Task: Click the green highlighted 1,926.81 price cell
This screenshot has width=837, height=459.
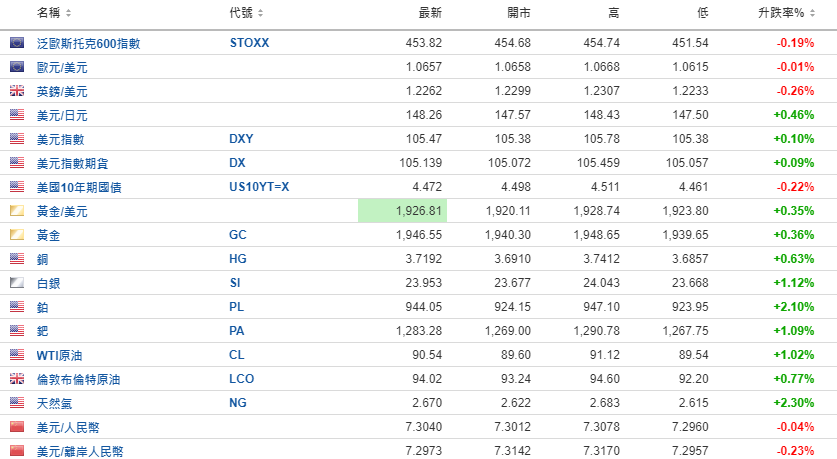Action: [x=402, y=211]
